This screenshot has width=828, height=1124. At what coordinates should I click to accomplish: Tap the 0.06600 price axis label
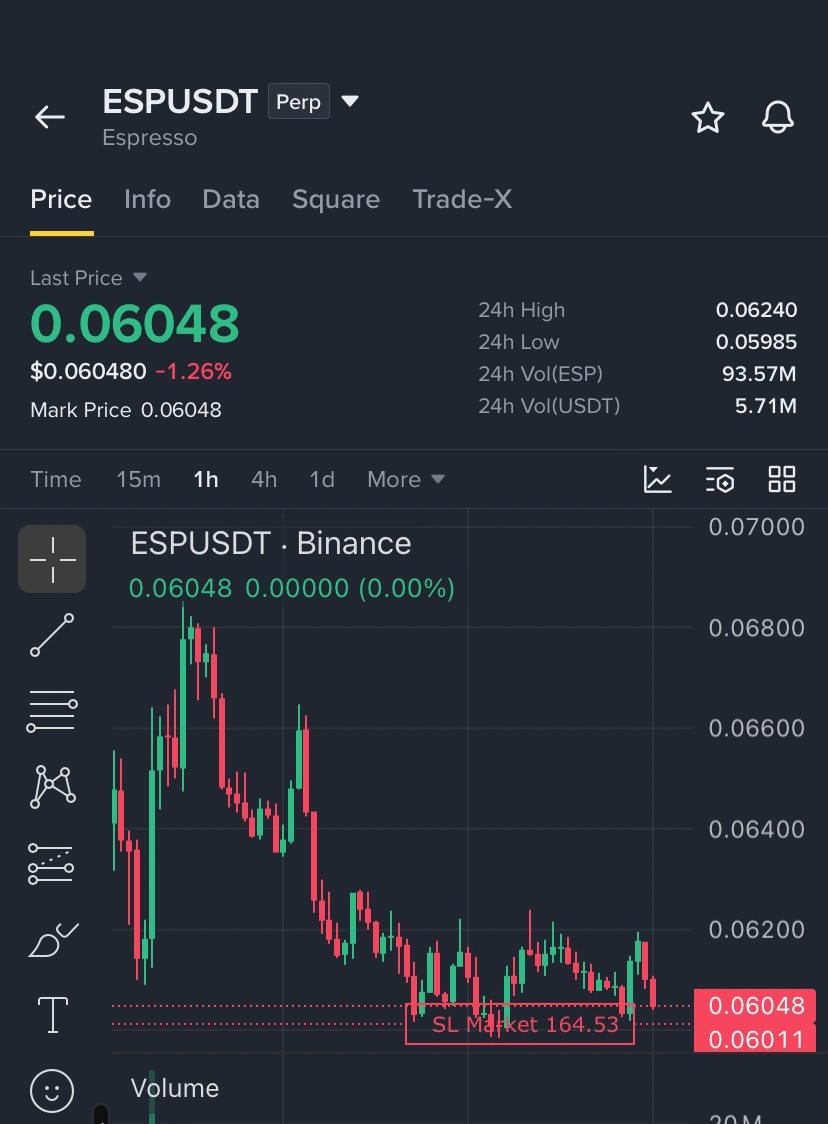(x=756, y=728)
